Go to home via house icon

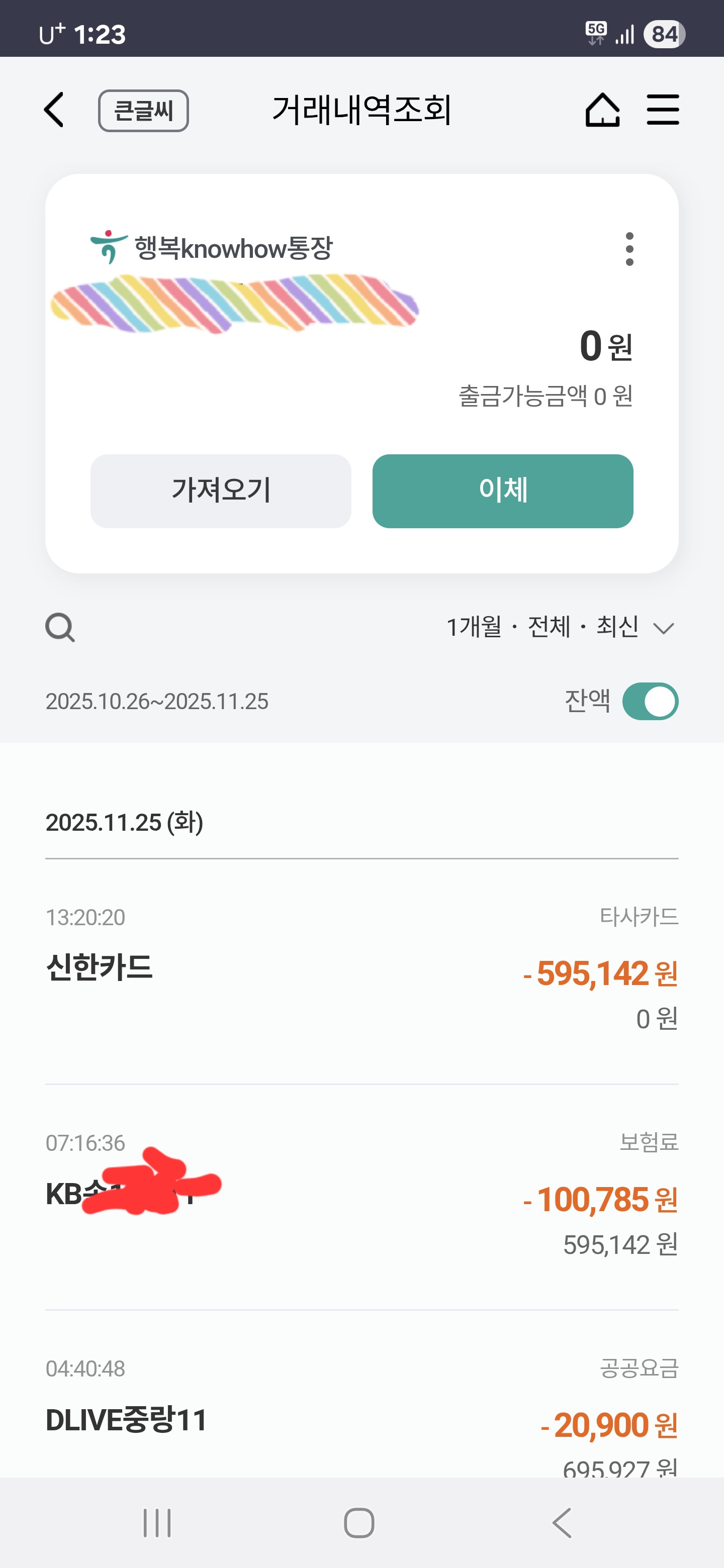pyautogui.click(x=602, y=110)
